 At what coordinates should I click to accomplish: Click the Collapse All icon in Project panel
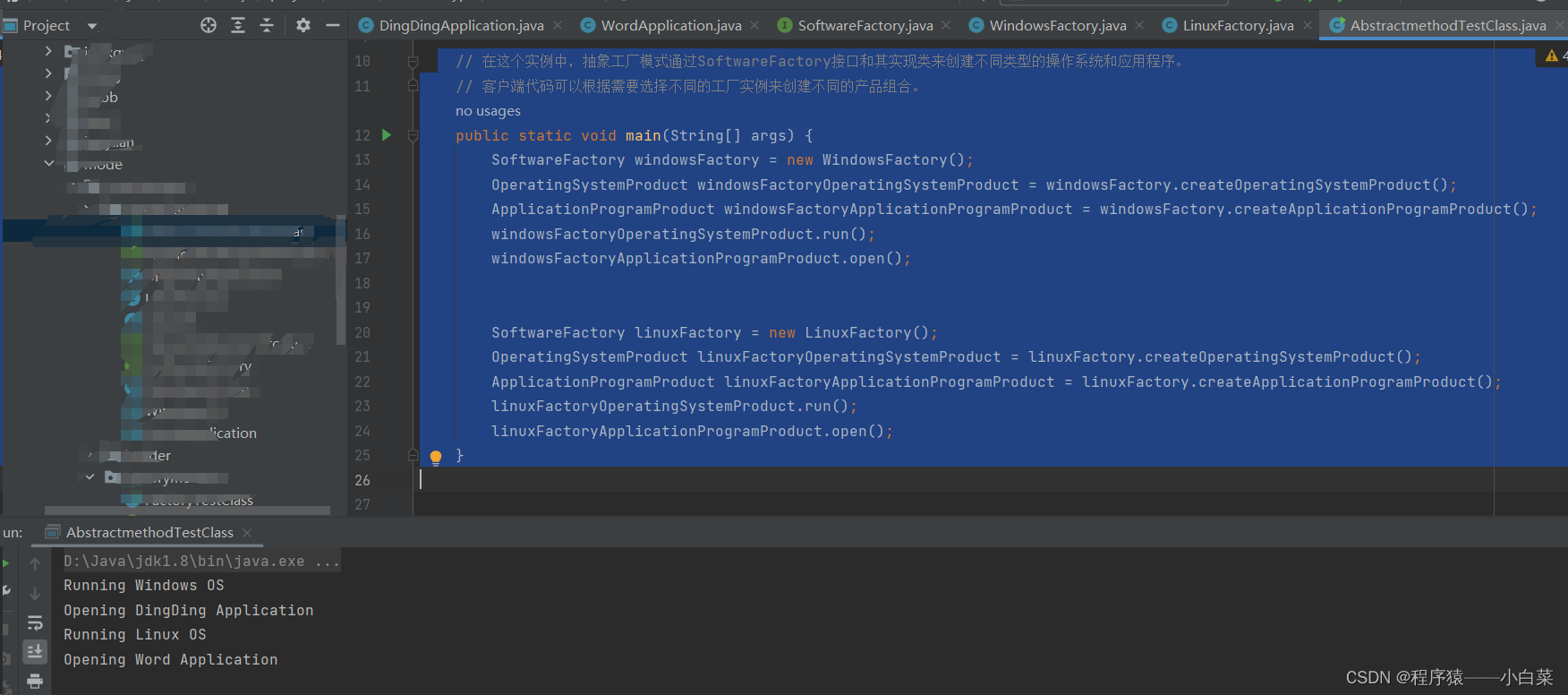tap(267, 25)
